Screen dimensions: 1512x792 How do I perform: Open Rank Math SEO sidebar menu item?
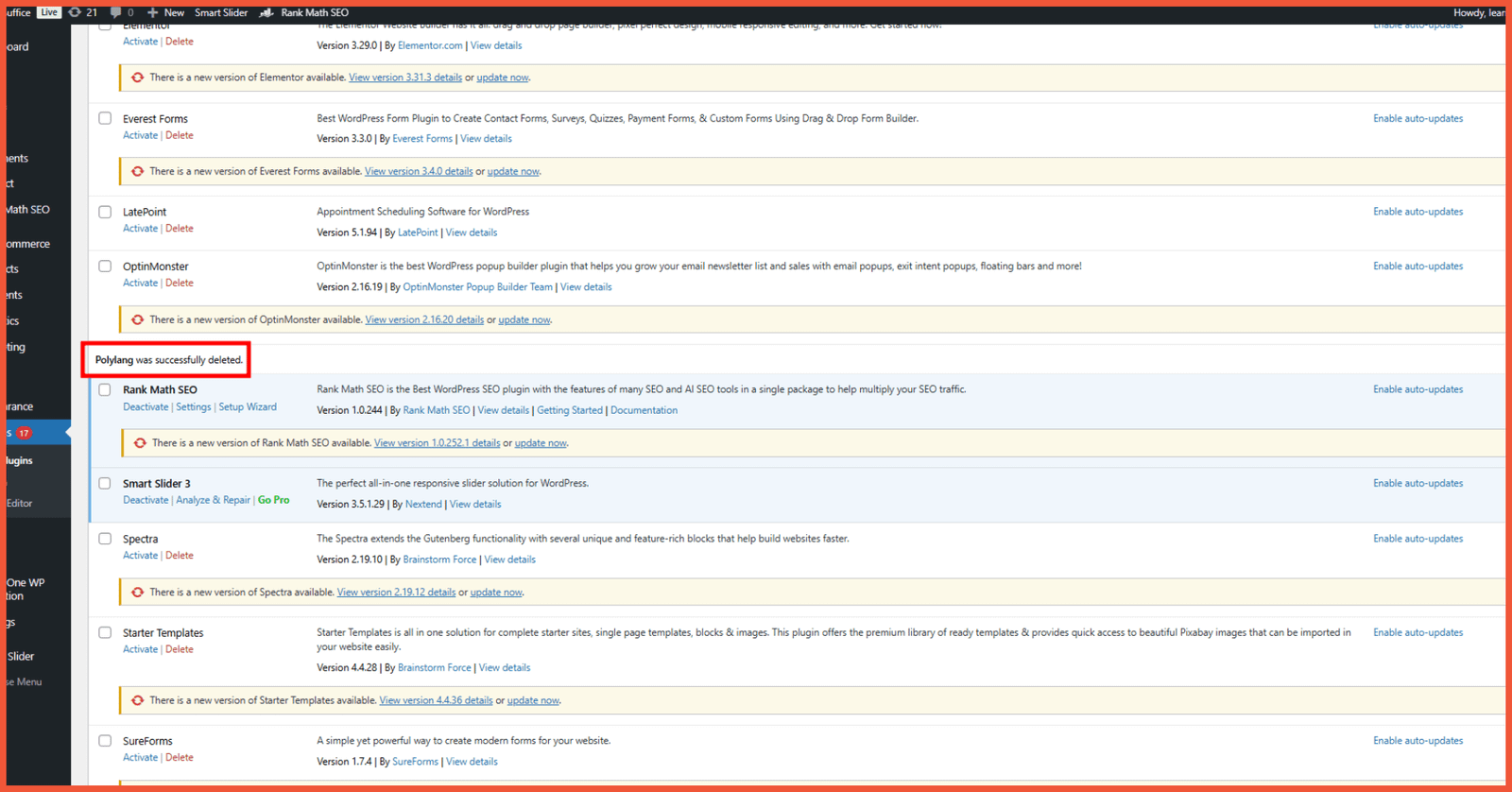pos(29,210)
